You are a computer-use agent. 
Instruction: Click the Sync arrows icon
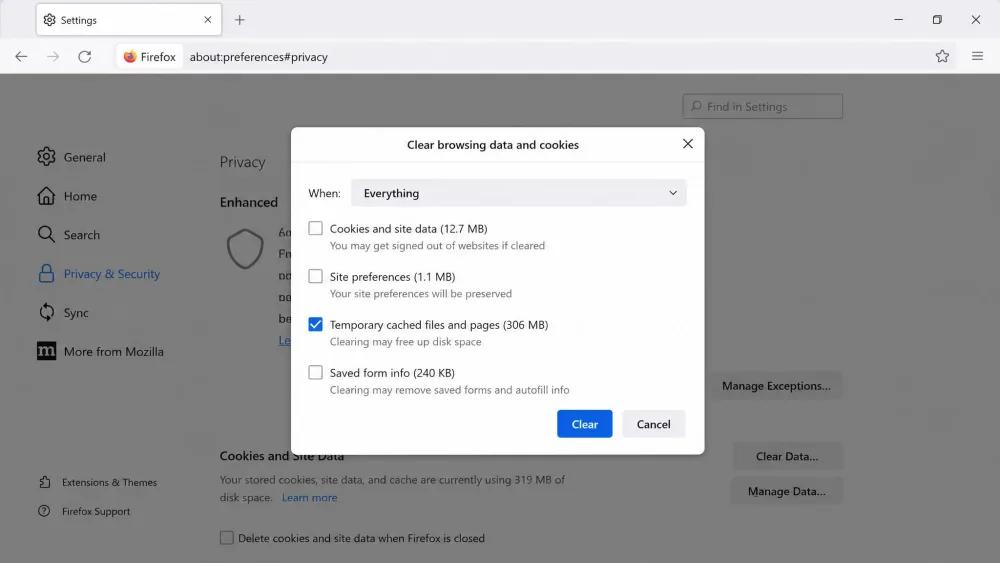pos(46,312)
